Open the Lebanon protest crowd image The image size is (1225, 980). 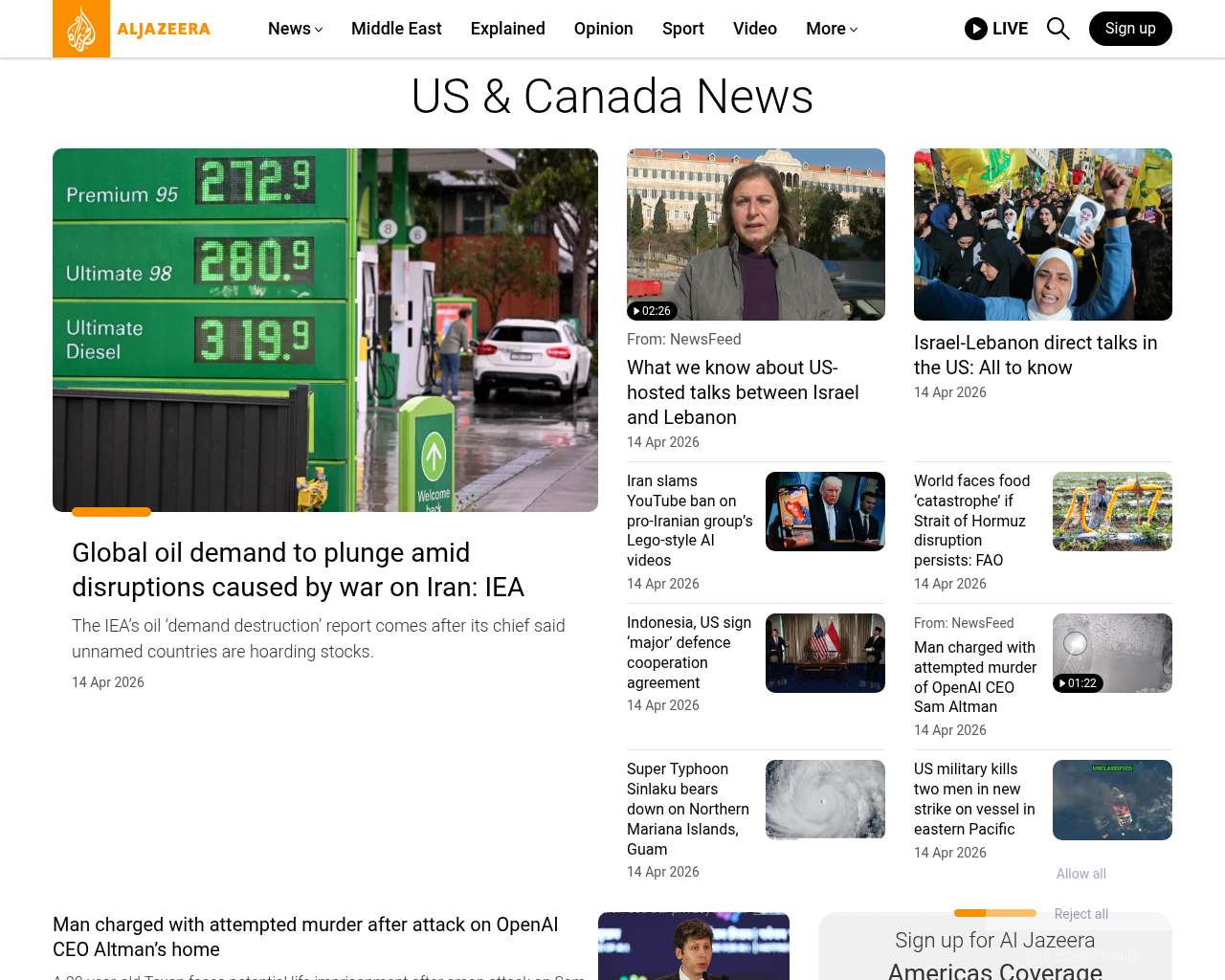(1043, 234)
